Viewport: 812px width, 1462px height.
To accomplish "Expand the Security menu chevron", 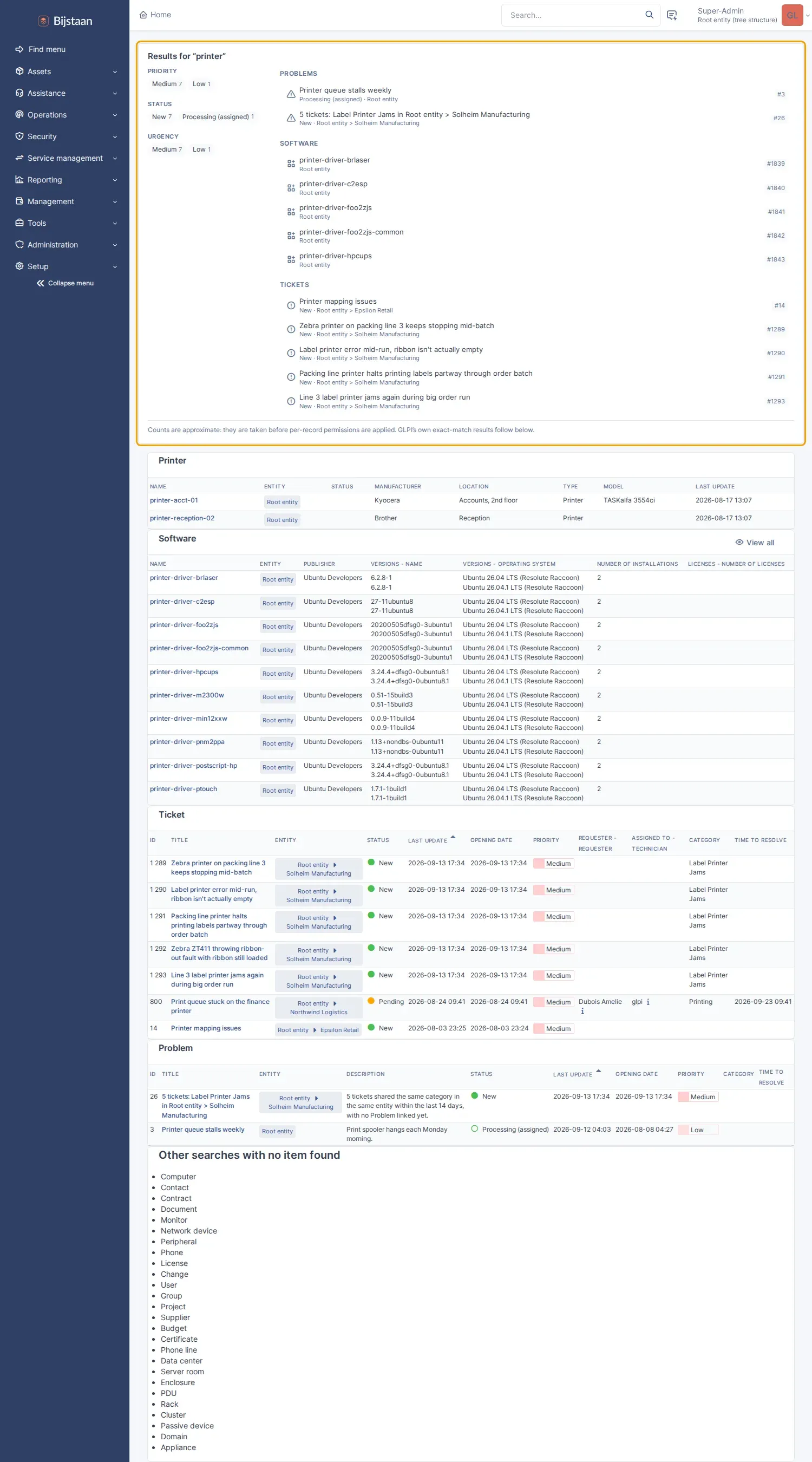I will (x=115, y=136).
